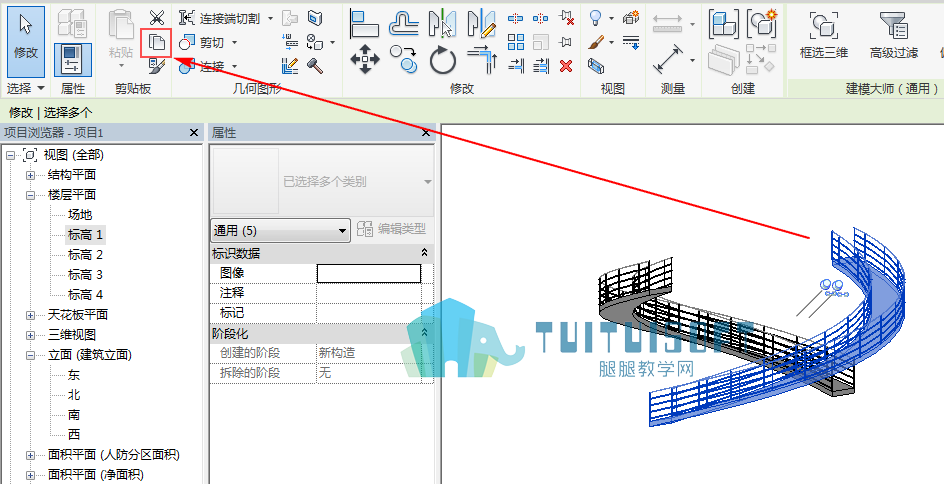Screen dimensions: 944x484
Task: Click the Create Parts icon with spark
Action: [762, 23]
